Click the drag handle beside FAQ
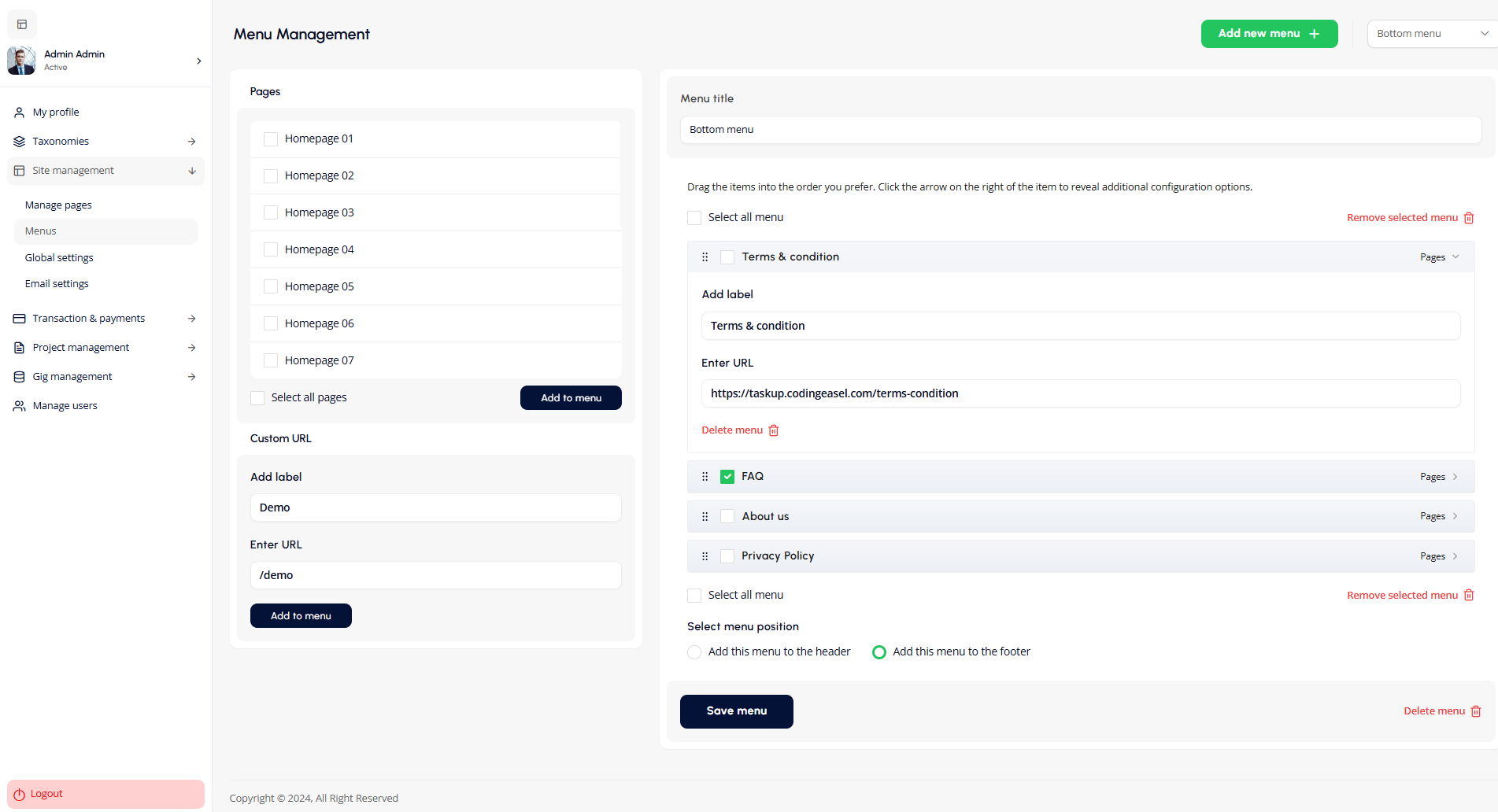The height and width of the screenshot is (812, 1498). [x=705, y=477]
